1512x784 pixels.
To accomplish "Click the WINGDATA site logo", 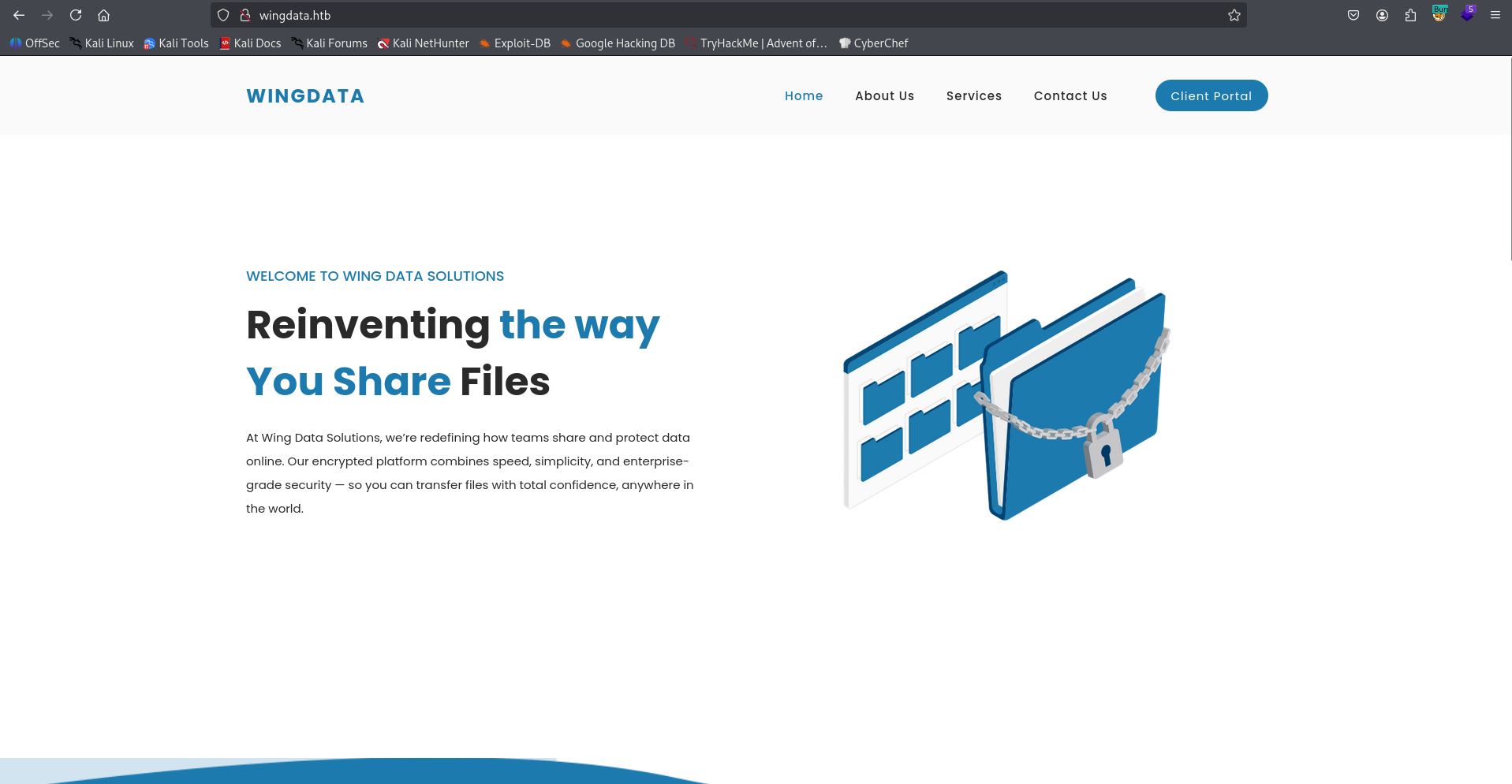I will 305,95.
